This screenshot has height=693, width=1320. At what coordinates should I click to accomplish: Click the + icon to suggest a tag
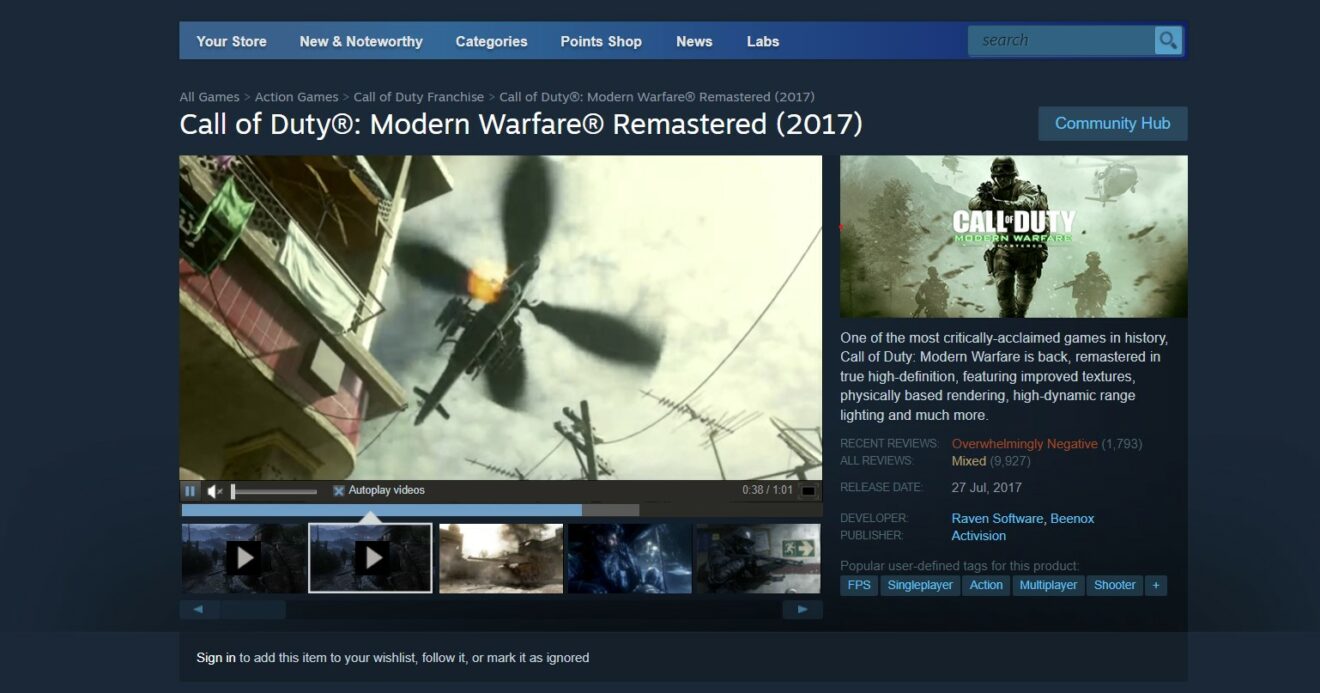point(1156,585)
